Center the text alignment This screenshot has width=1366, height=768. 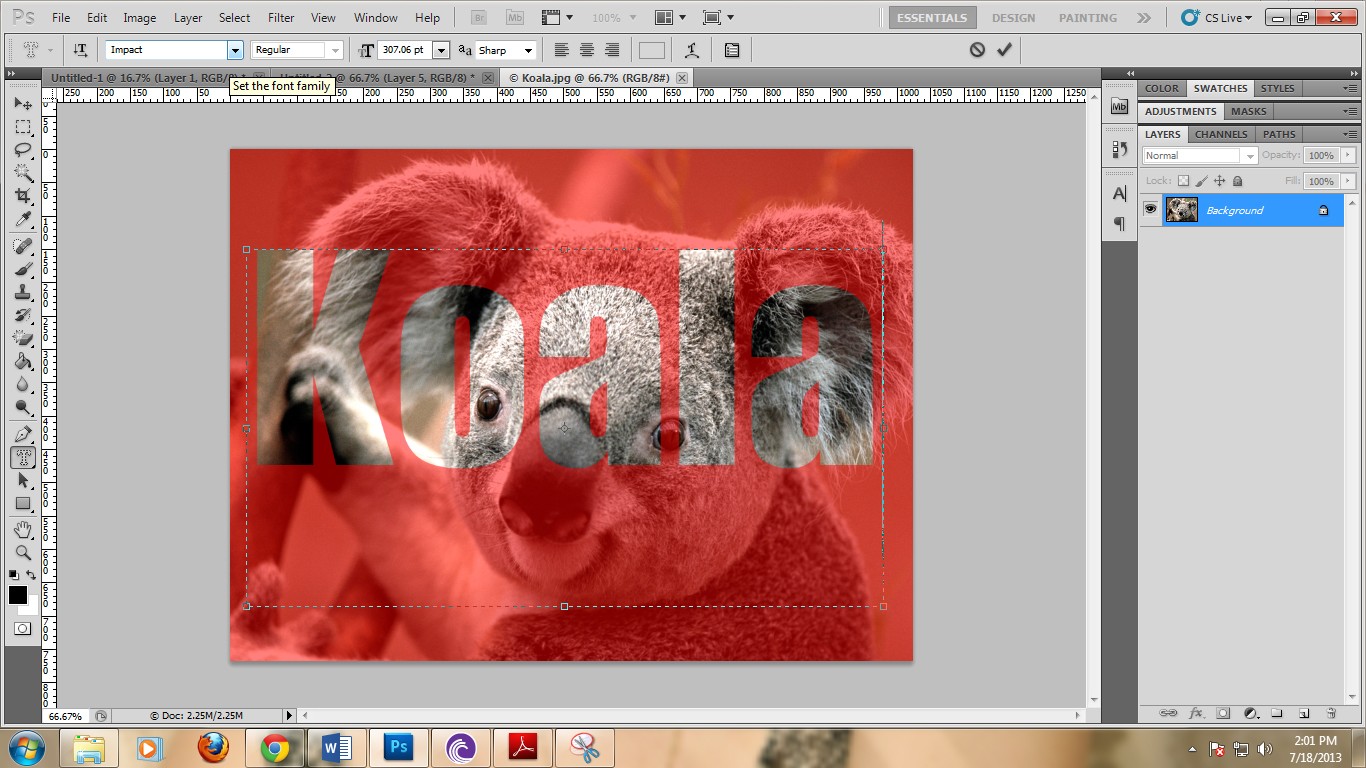pos(587,50)
